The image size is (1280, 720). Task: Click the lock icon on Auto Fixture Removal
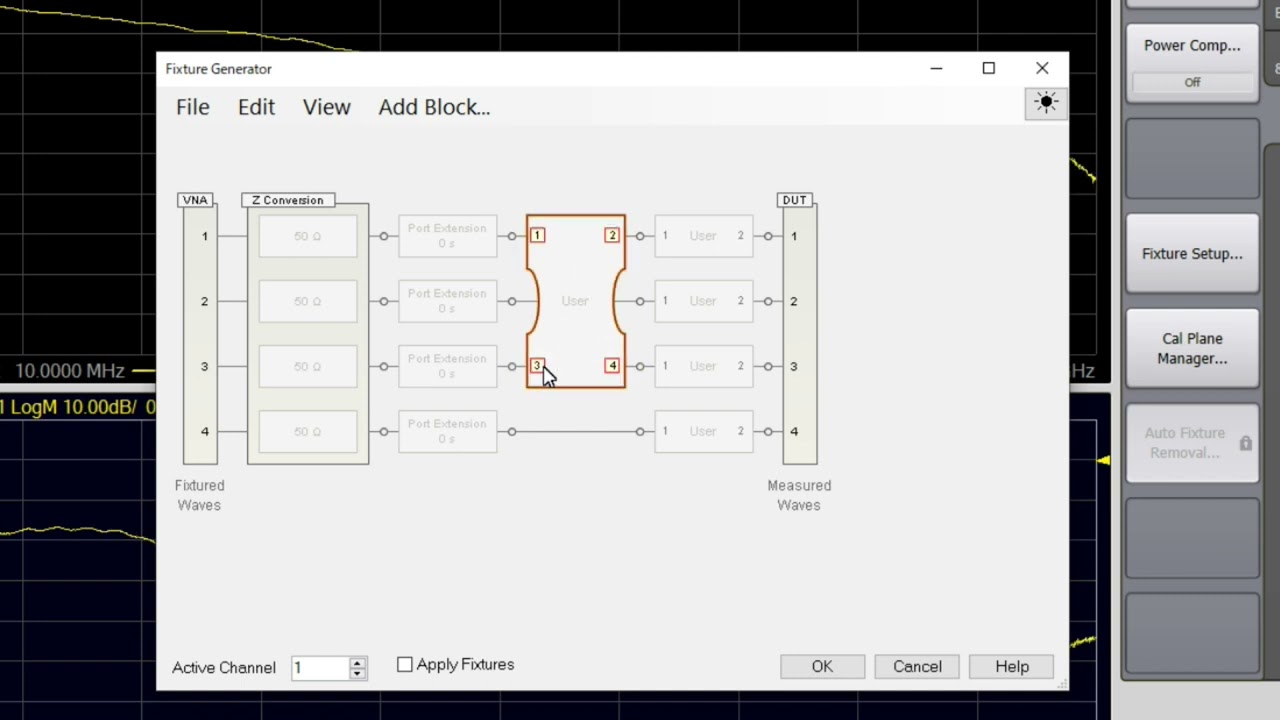pyautogui.click(x=1245, y=443)
